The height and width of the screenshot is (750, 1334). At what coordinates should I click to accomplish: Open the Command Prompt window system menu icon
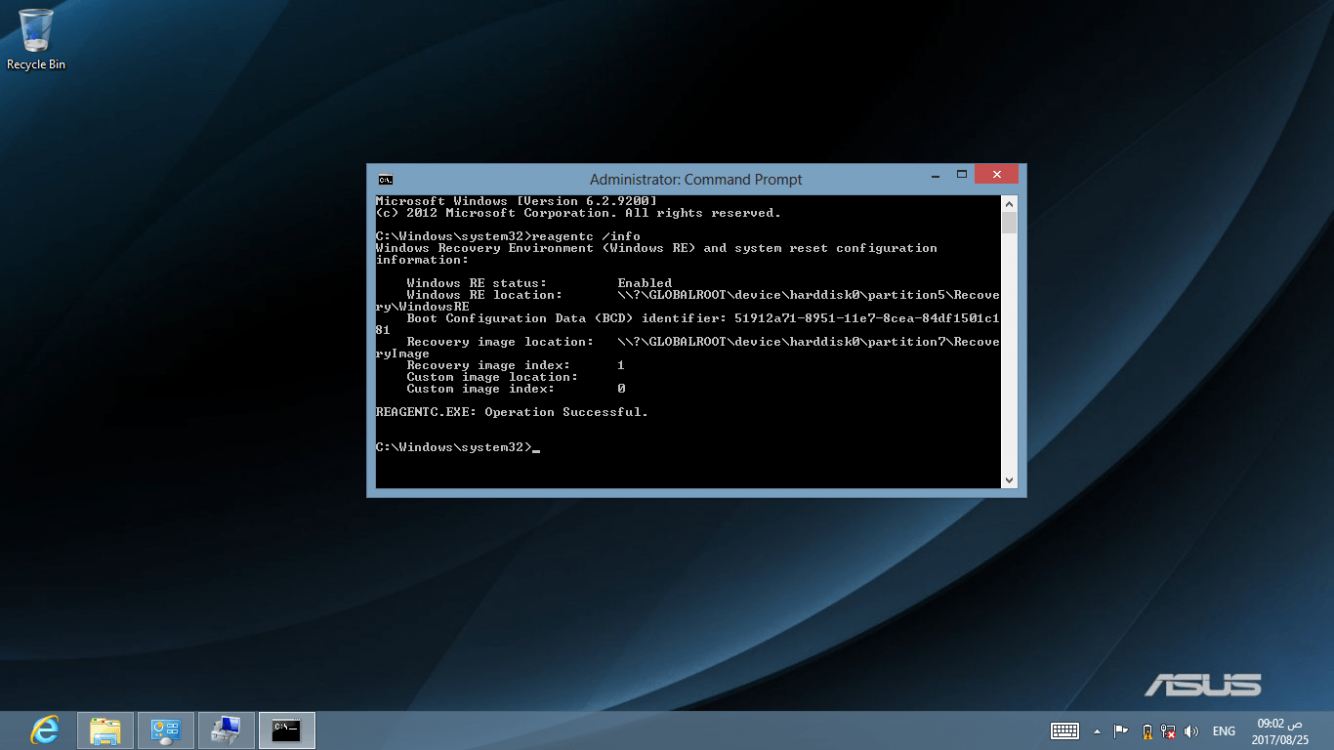click(x=385, y=180)
